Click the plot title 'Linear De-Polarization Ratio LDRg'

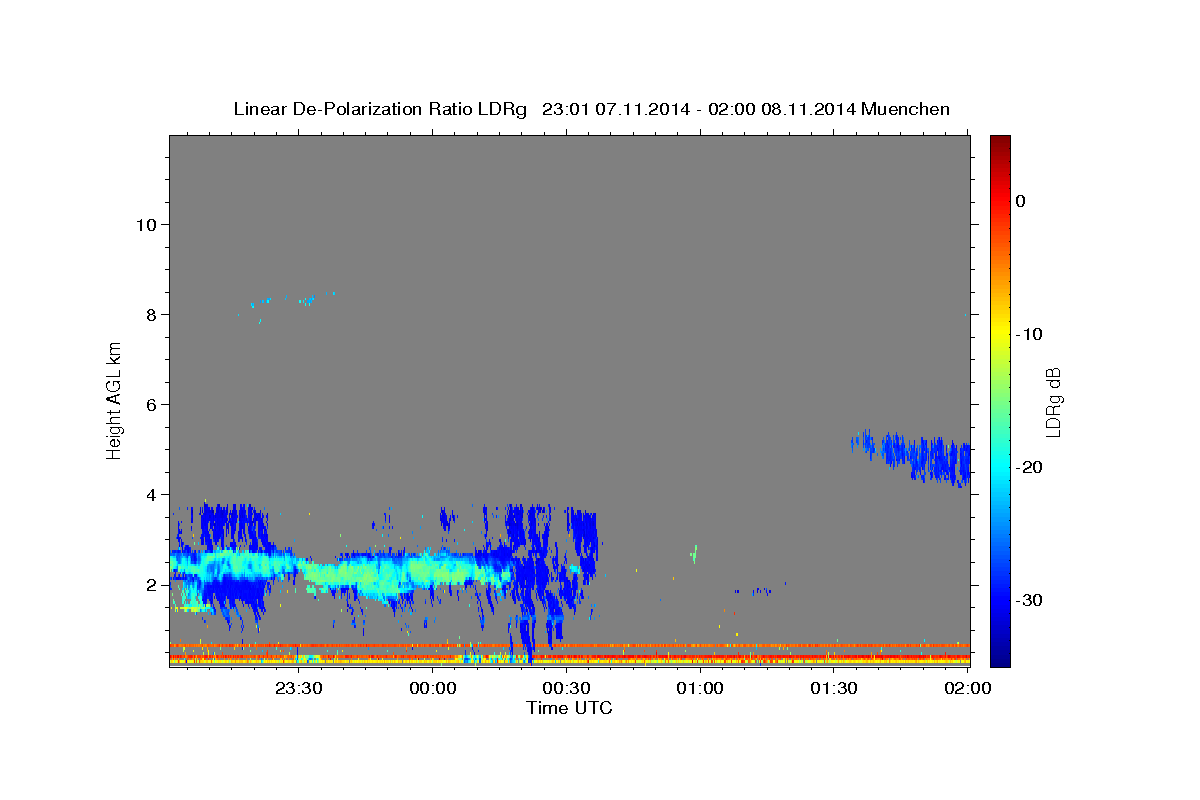tap(380, 109)
